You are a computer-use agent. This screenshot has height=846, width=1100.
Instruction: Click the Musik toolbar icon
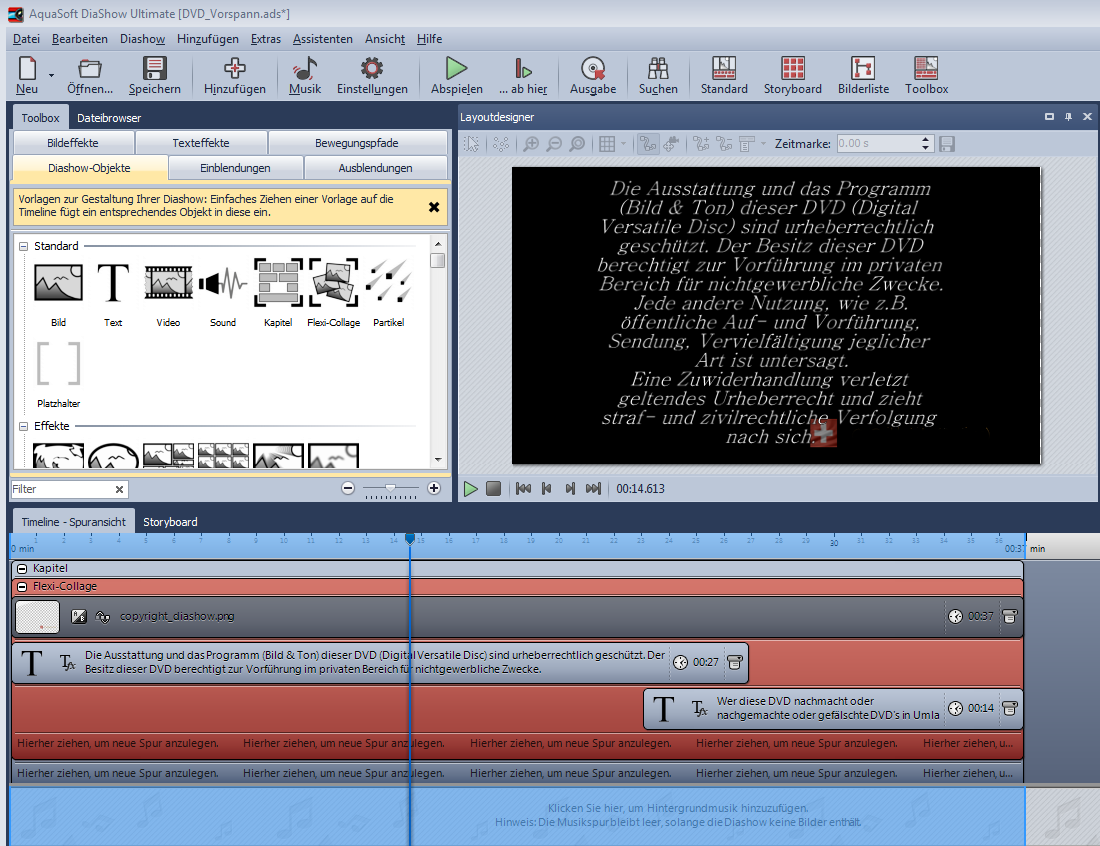(305, 69)
